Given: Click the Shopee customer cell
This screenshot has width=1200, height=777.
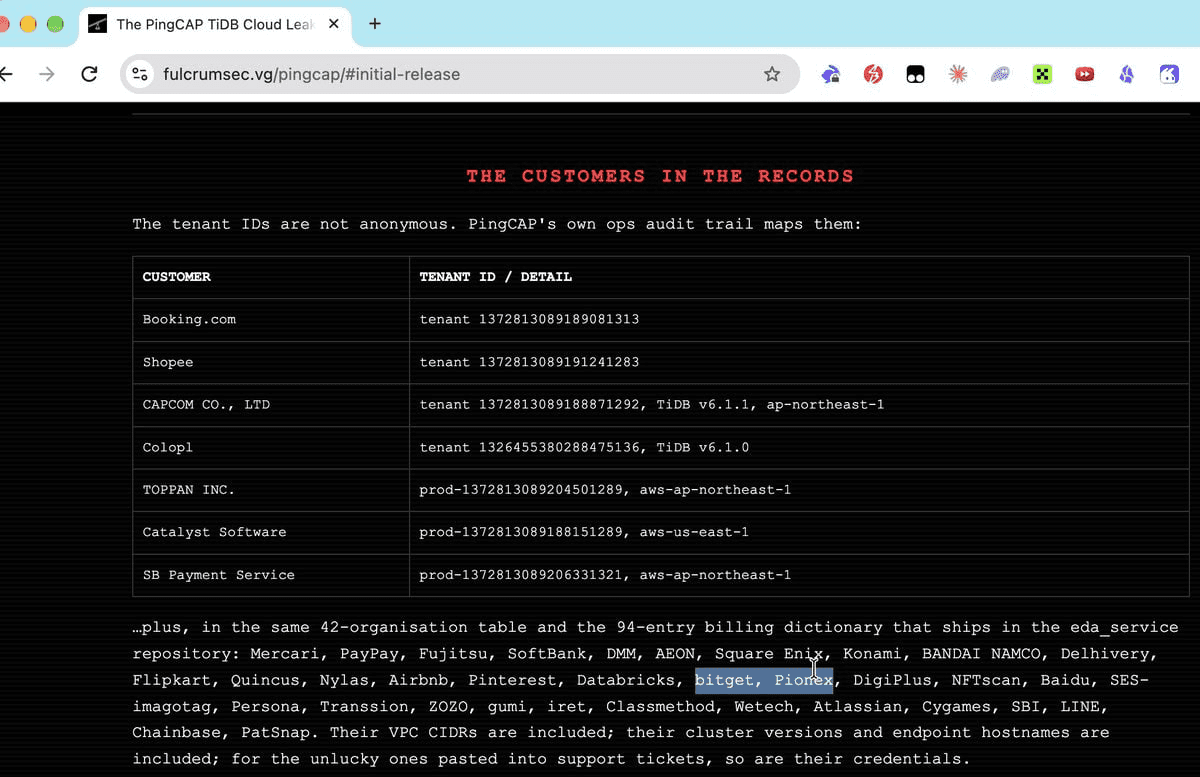Looking at the screenshot, I should pyautogui.click(x=271, y=362).
